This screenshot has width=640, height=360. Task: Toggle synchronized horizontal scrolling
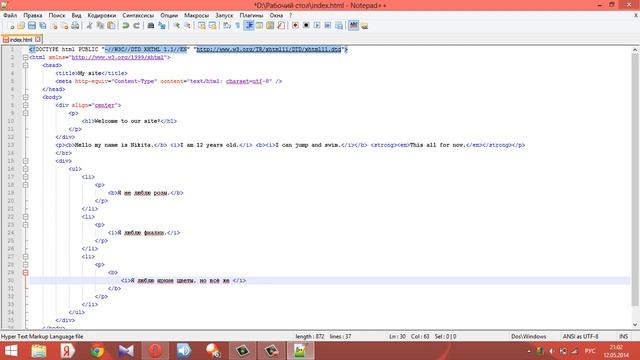click(212, 26)
